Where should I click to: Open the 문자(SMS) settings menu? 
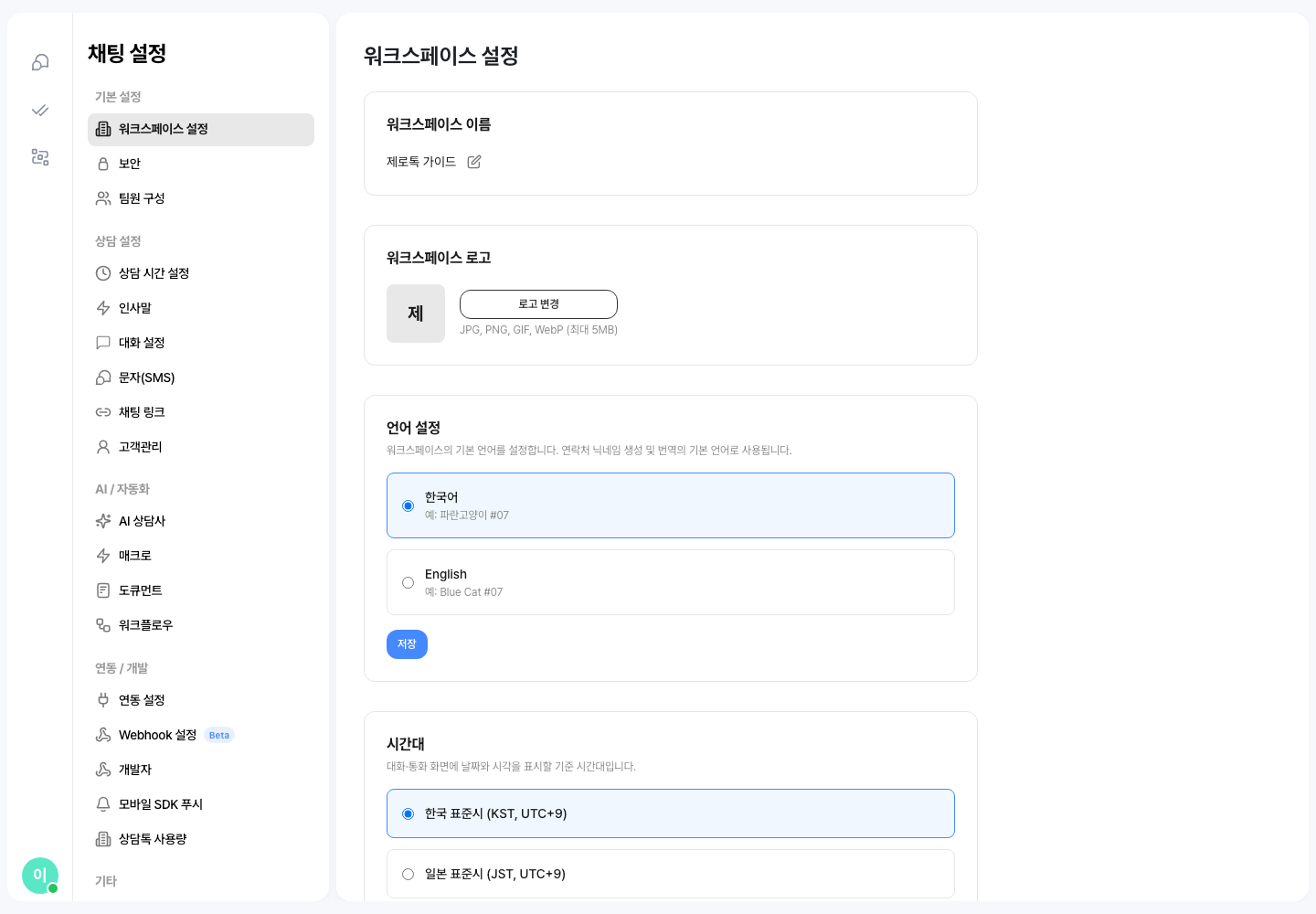pos(201,377)
